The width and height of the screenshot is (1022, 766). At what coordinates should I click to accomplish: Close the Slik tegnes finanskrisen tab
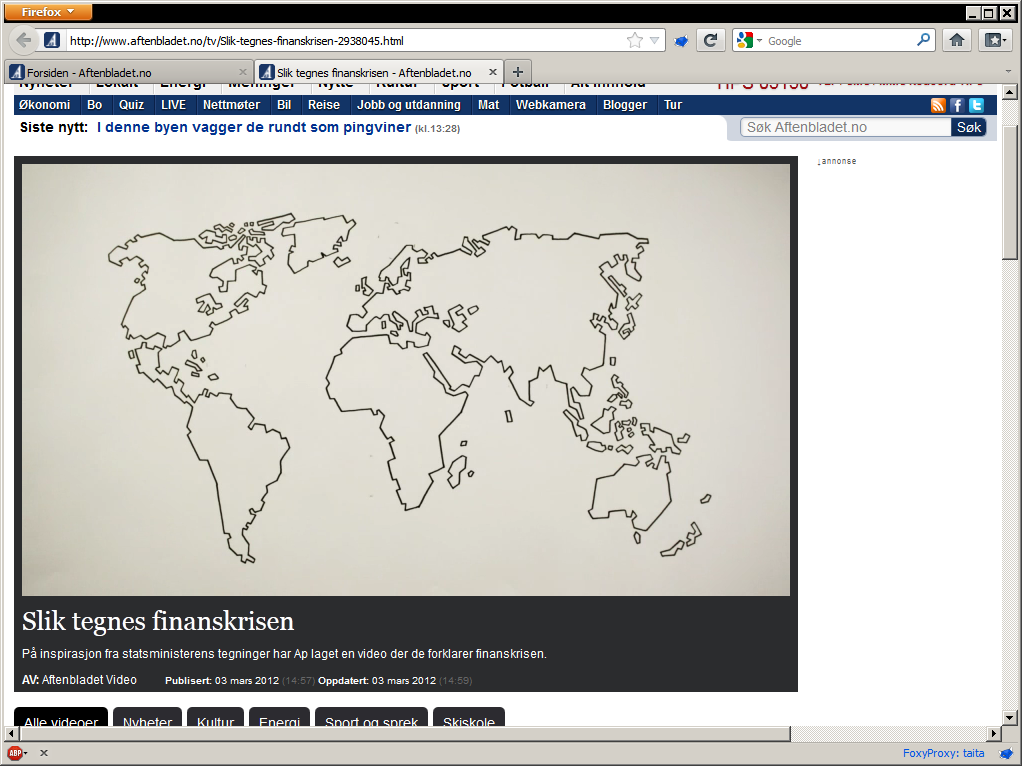[x=493, y=72]
